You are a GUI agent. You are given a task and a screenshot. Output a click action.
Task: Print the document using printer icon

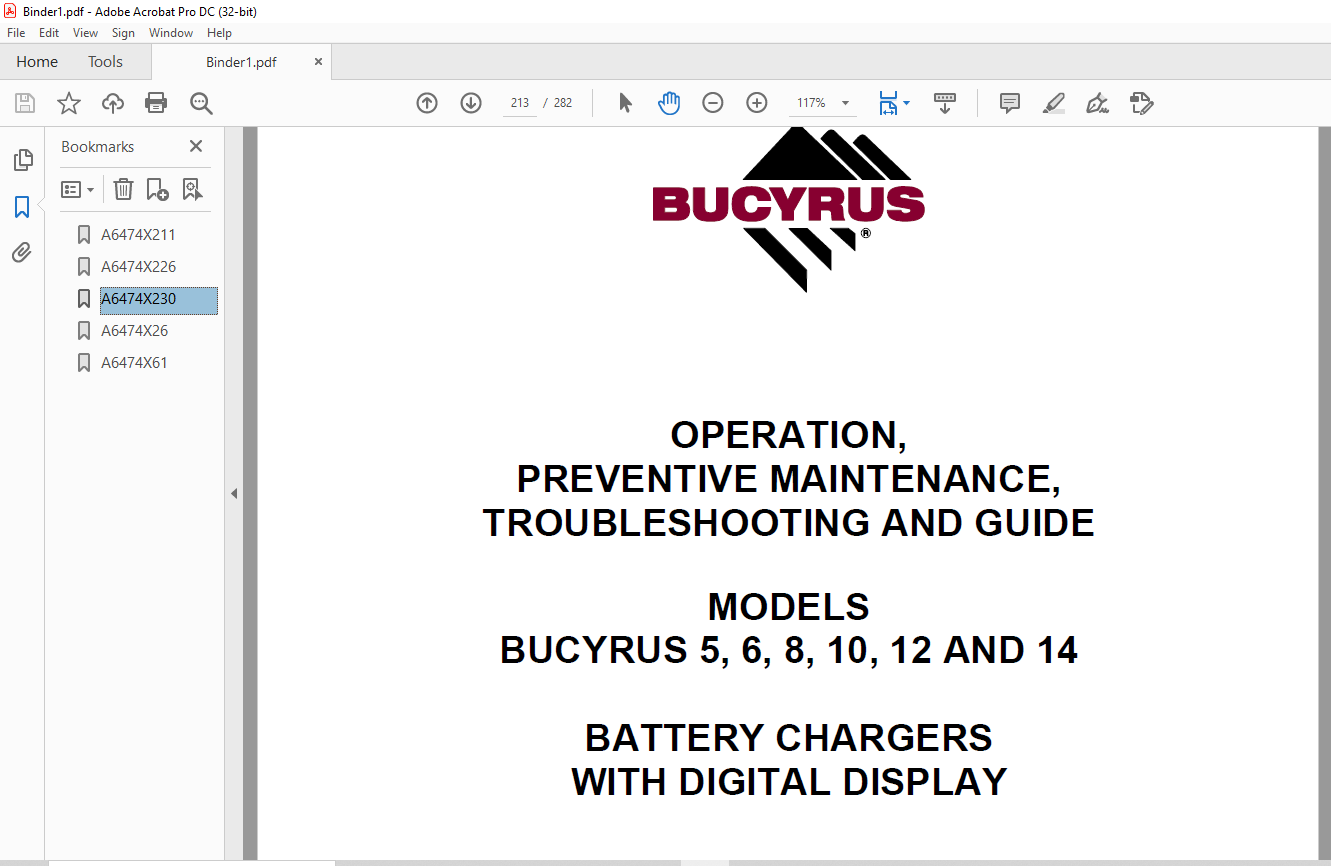(156, 103)
